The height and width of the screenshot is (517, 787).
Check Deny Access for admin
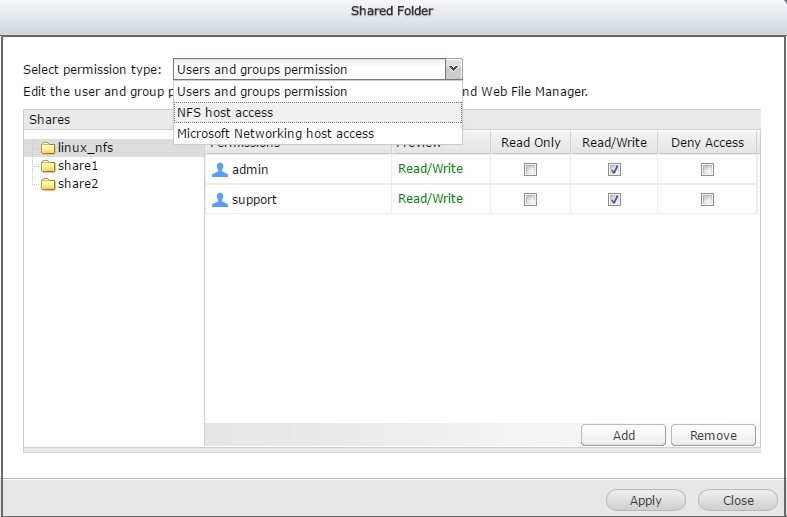point(707,170)
